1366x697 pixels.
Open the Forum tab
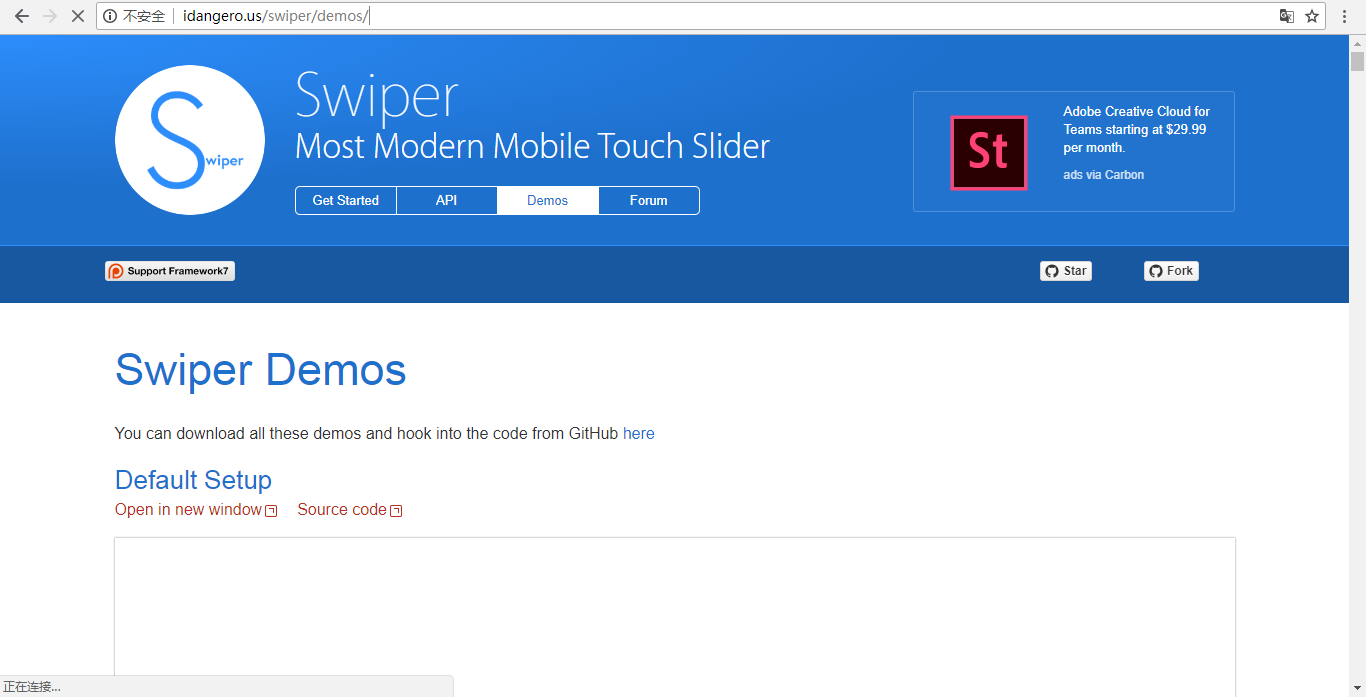click(x=649, y=200)
